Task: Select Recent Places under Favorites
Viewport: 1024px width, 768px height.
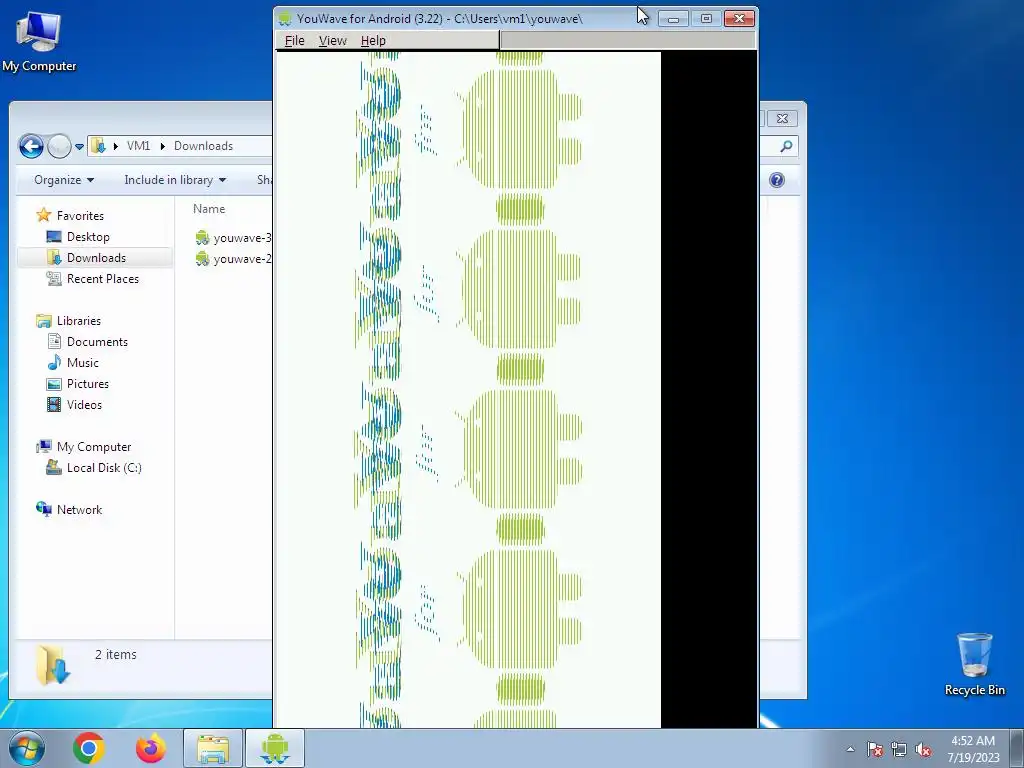Action: 103,278
